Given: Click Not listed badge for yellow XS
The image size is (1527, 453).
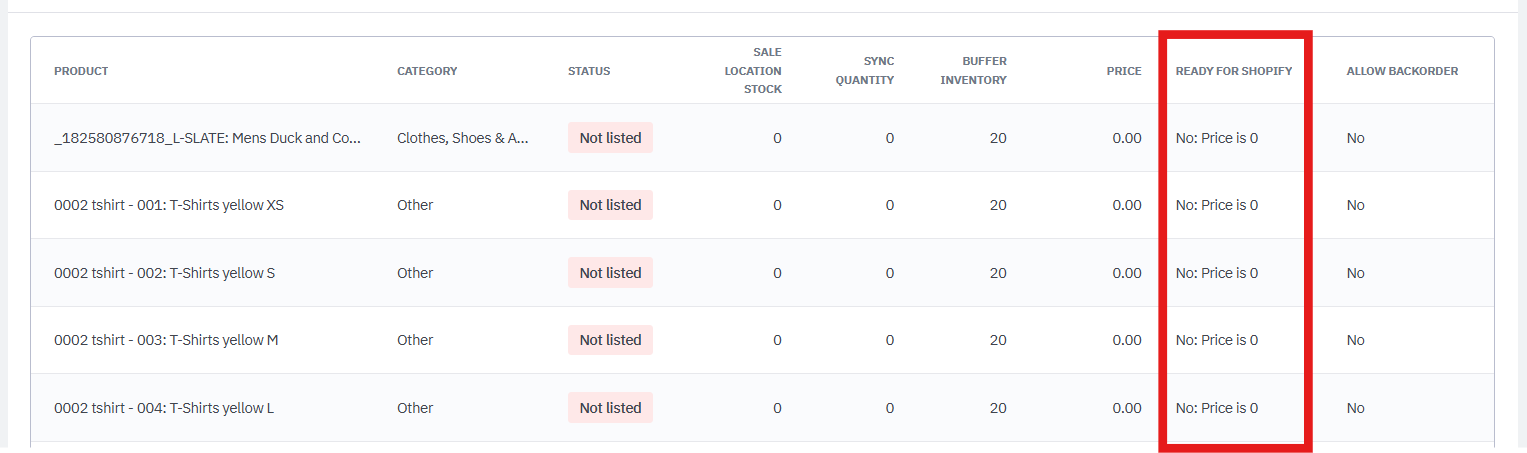Looking at the screenshot, I should (x=610, y=205).
